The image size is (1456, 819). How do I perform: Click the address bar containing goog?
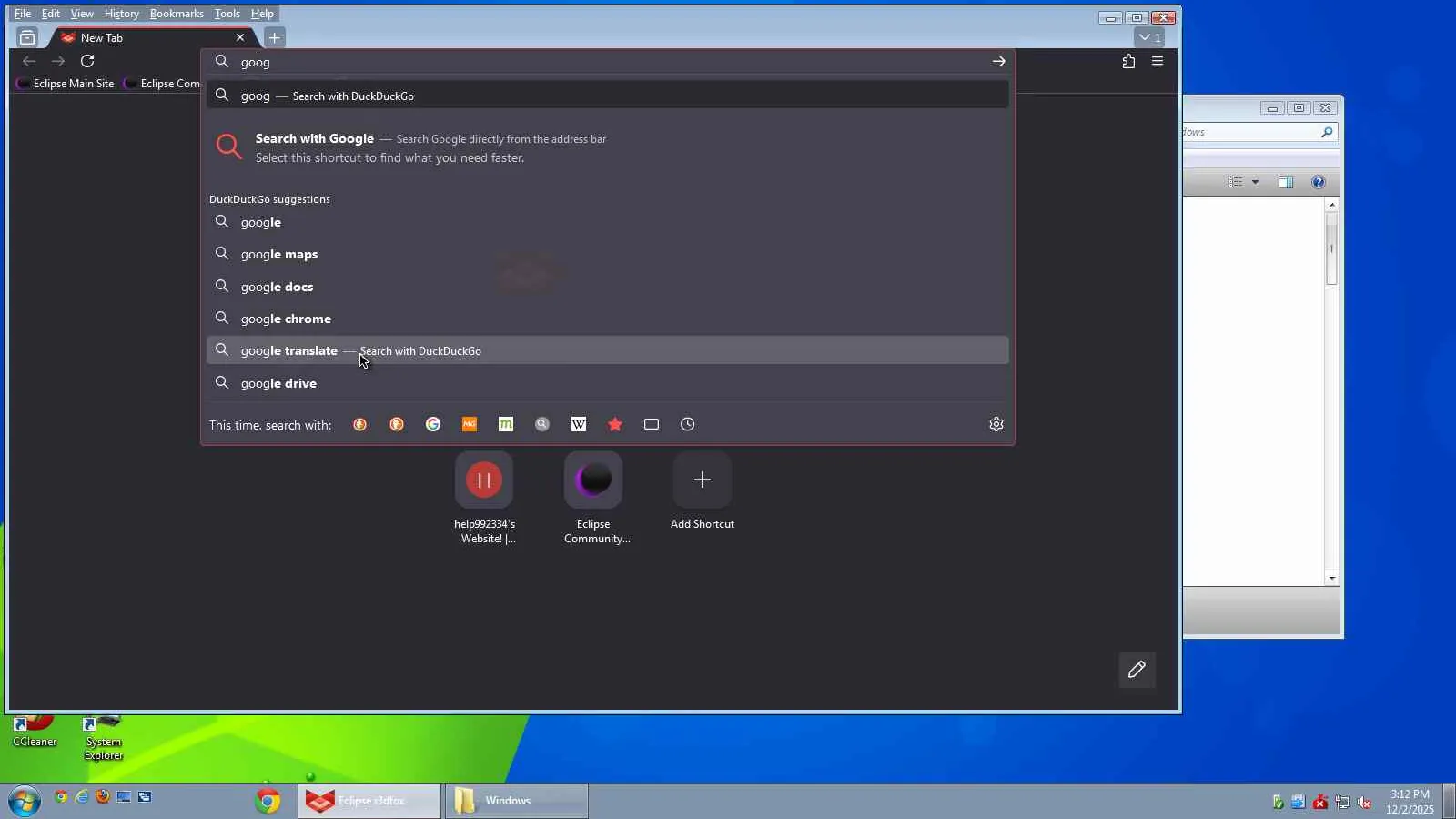click(607, 62)
